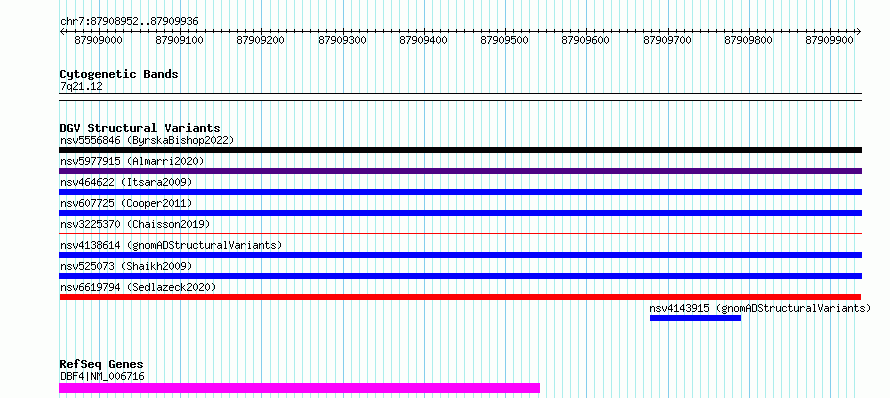The width and height of the screenshot is (890, 398).
Task: Click the Cytogenetic Bands track heading
Action: tap(119, 74)
